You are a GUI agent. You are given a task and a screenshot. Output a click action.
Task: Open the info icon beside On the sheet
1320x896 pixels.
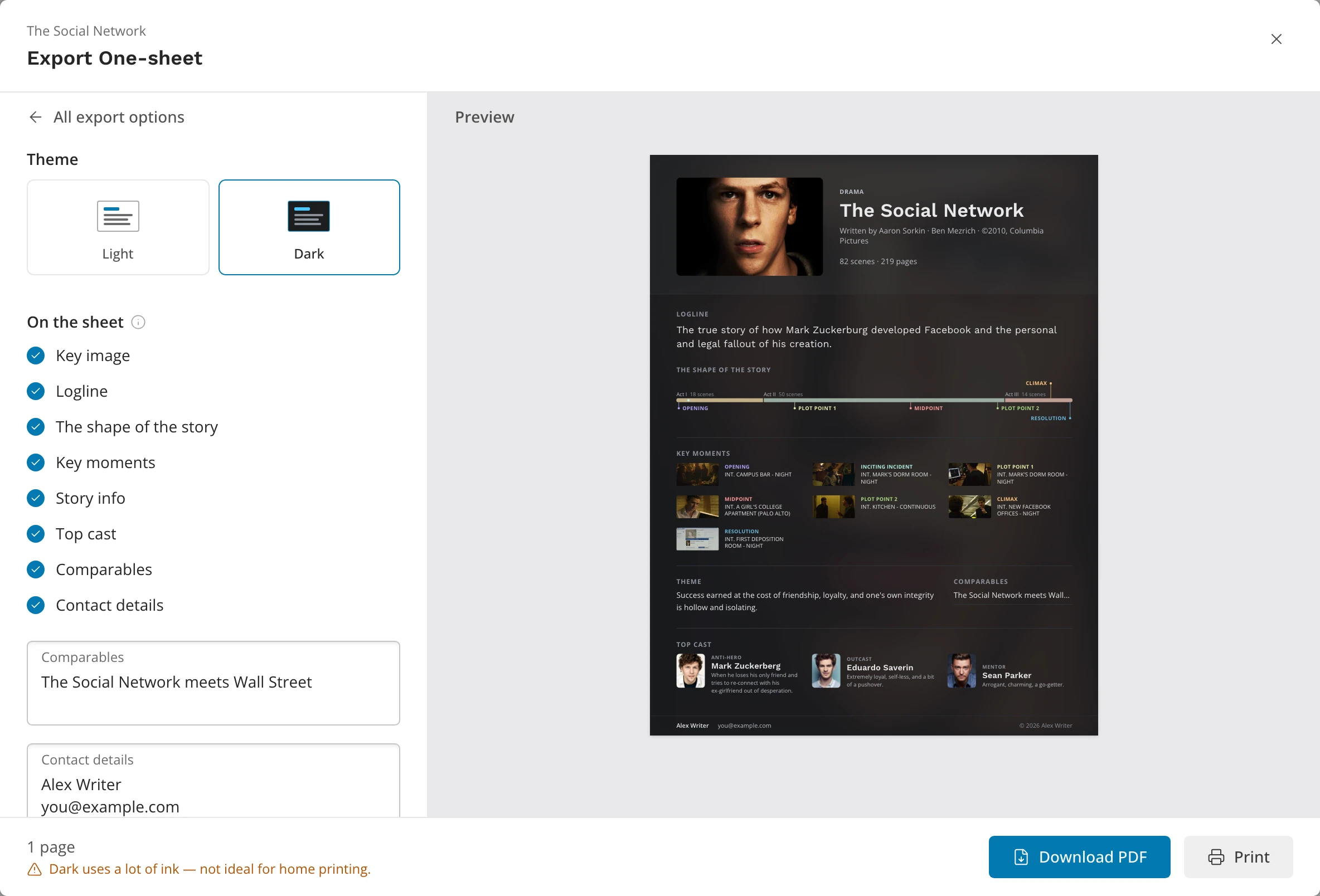138,322
